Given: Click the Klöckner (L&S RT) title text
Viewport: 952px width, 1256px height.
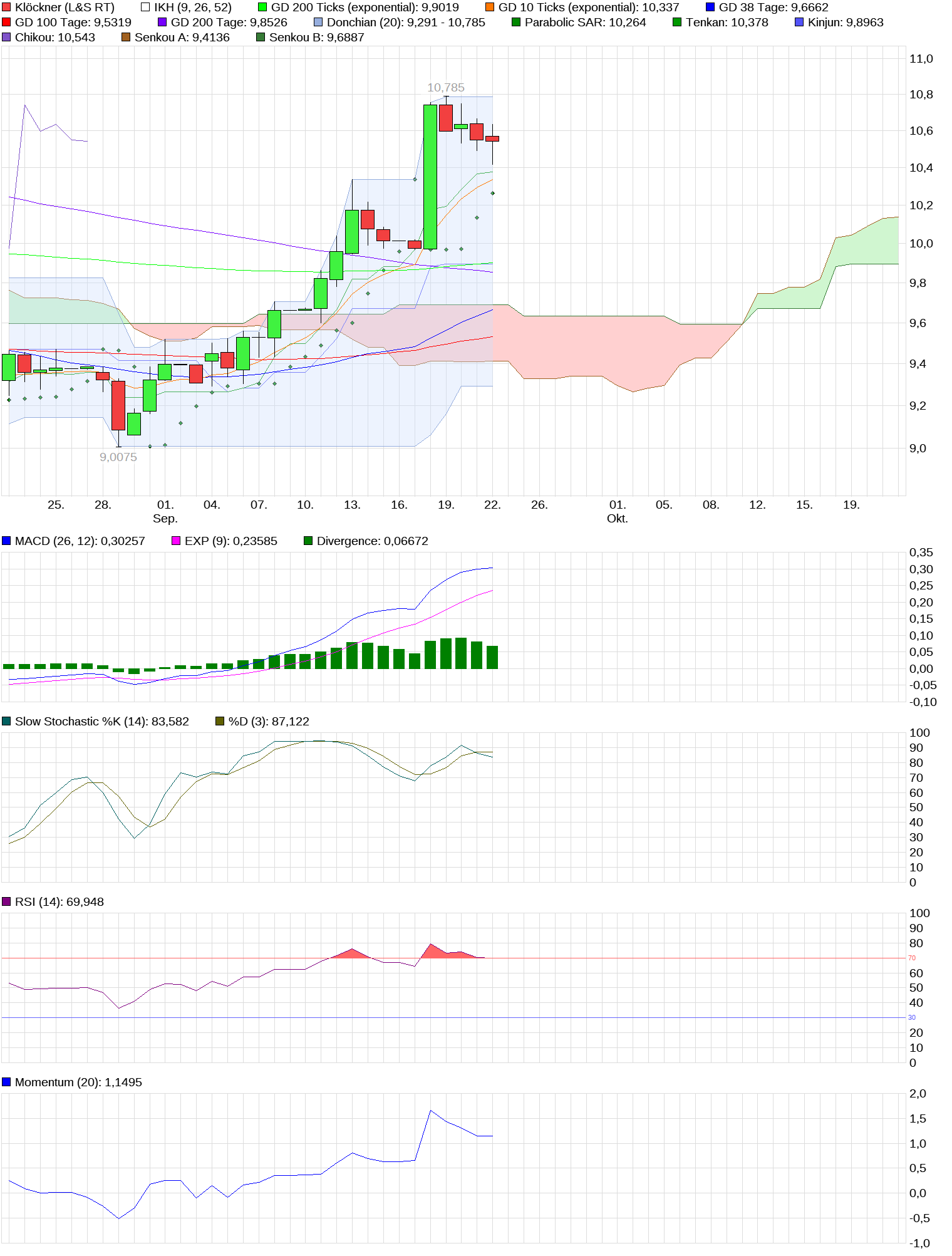Looking at the screenshot, I should pyautogui.click(x=65, y=8).
